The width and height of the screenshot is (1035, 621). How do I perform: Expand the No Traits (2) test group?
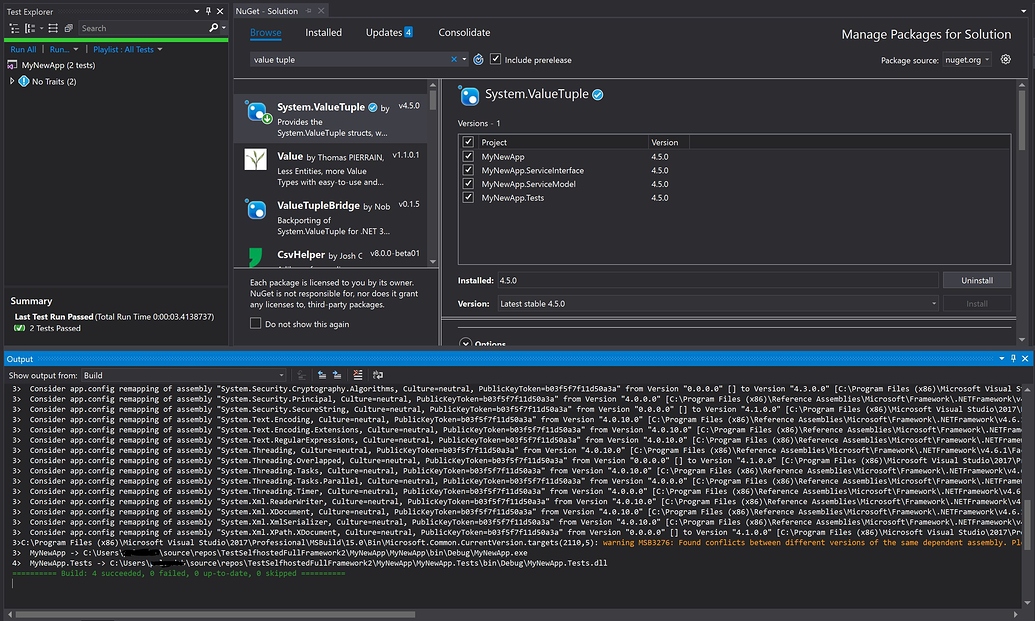12,81
